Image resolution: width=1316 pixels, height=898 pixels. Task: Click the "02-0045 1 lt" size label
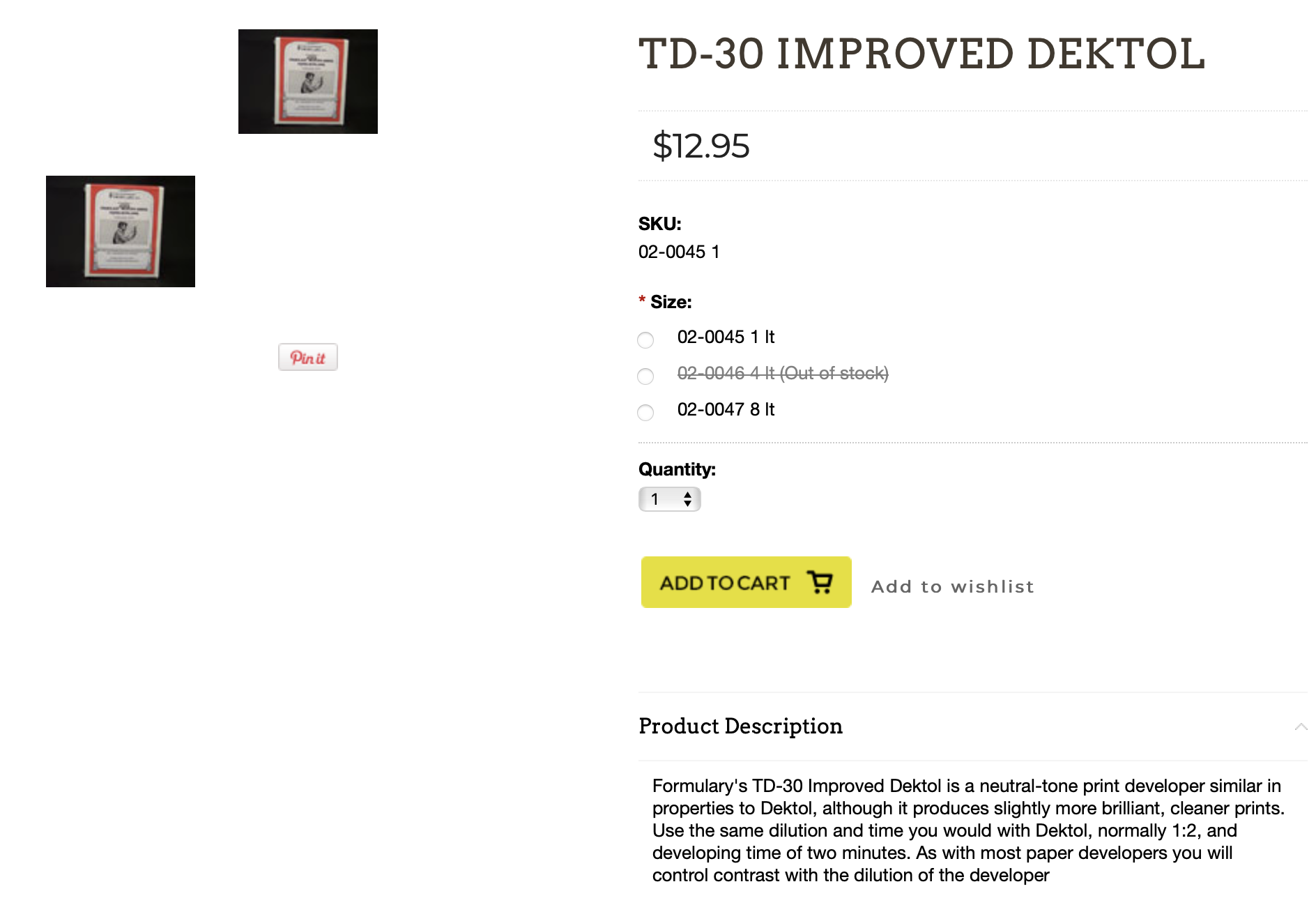(726, 337)
